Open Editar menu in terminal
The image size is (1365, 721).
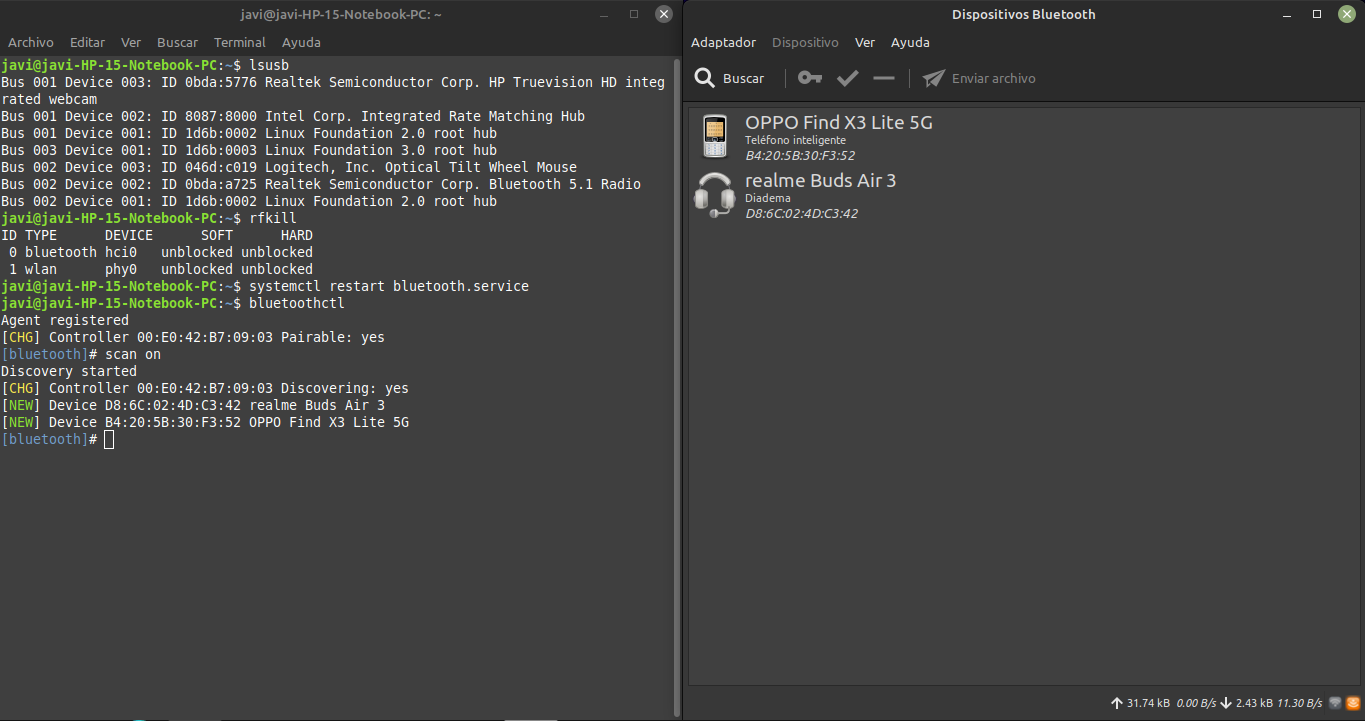[x=87, y=43]
